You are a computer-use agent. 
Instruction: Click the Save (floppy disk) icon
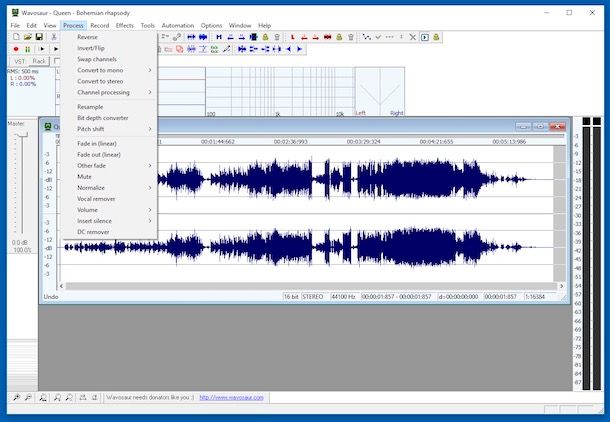tap(39, 36)
